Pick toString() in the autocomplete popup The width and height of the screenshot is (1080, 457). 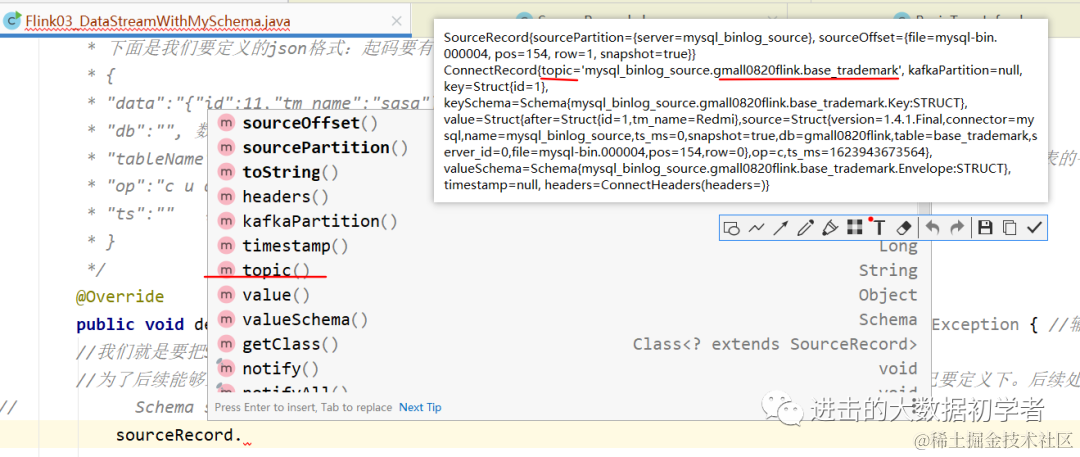[569, 172]
